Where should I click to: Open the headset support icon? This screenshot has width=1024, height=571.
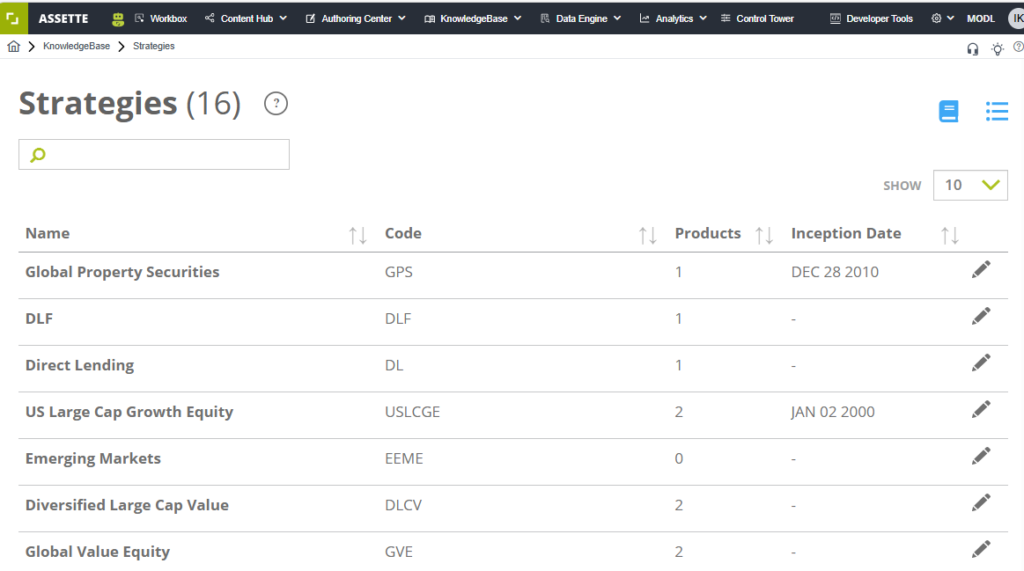(973, 49)
